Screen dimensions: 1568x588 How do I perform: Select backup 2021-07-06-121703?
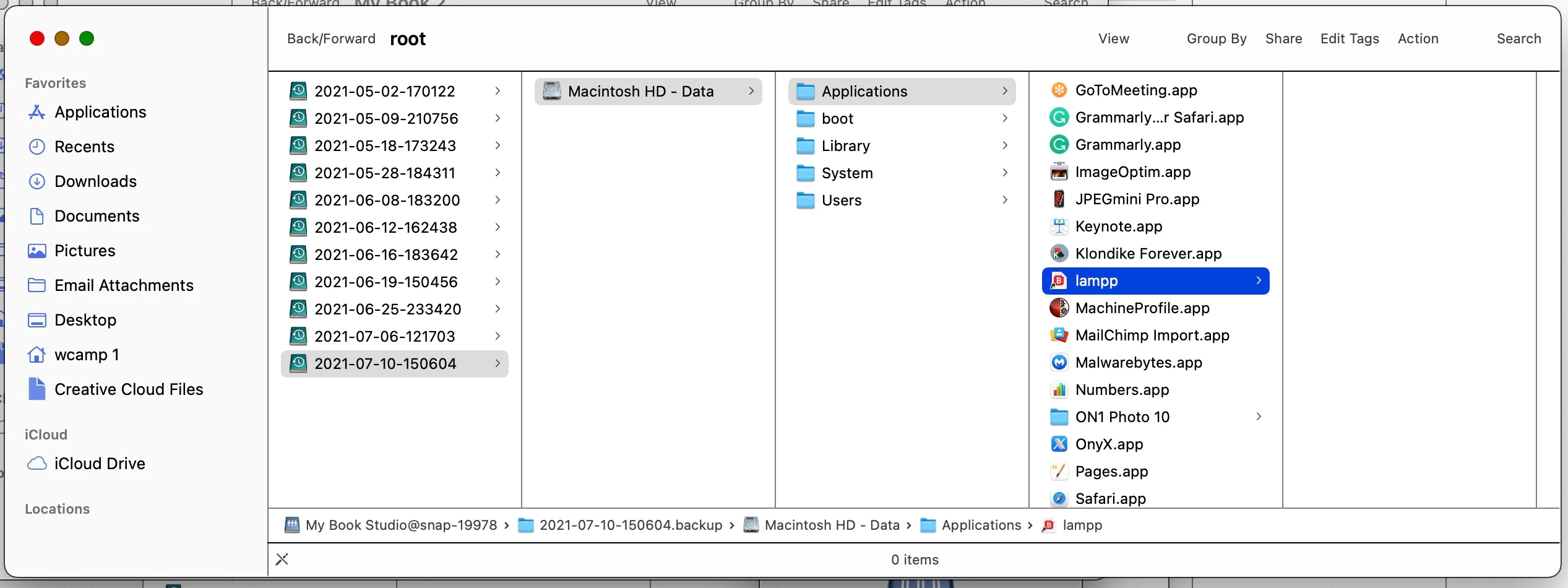pos(395,336)
